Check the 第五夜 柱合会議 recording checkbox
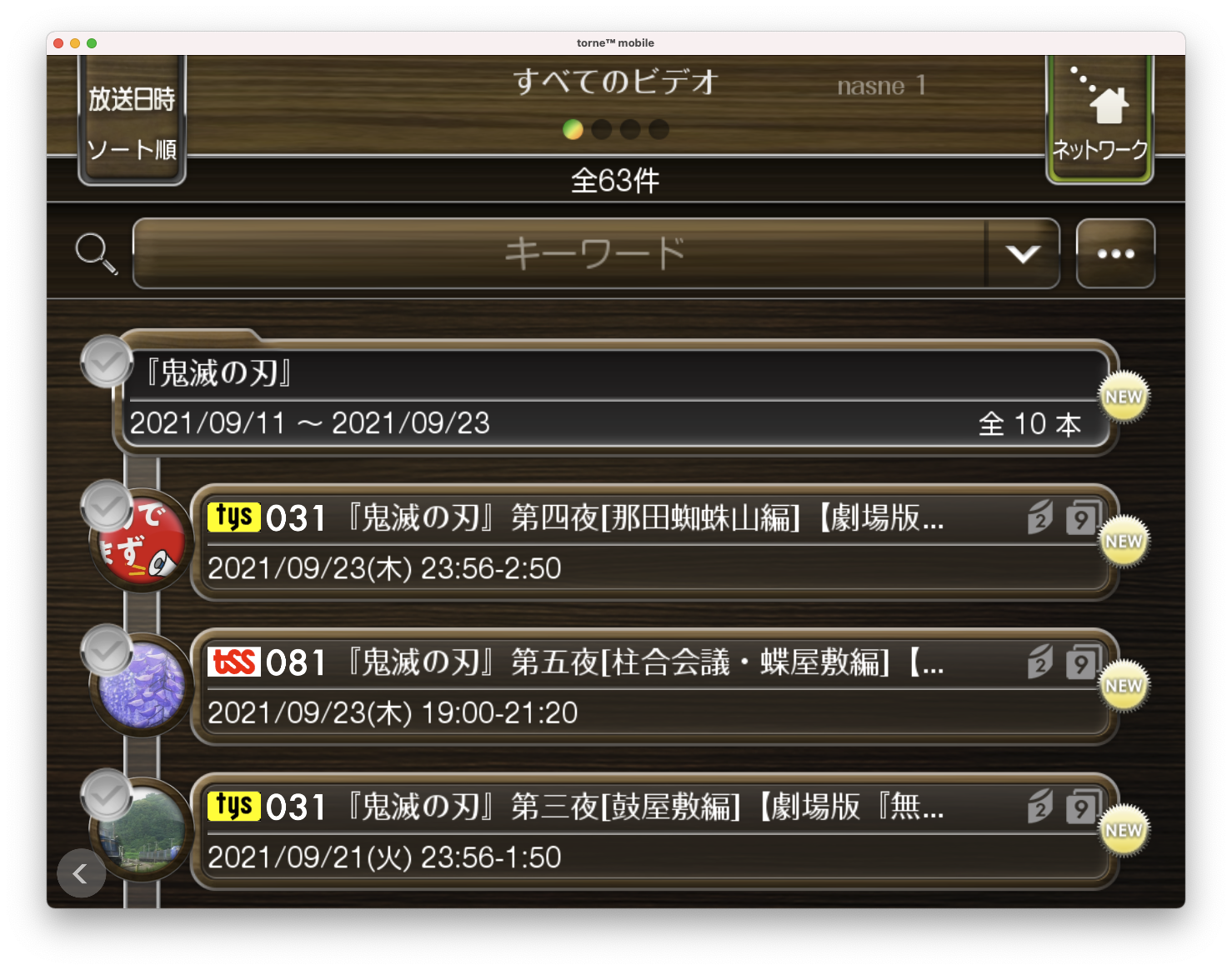 tap(107, 650)
